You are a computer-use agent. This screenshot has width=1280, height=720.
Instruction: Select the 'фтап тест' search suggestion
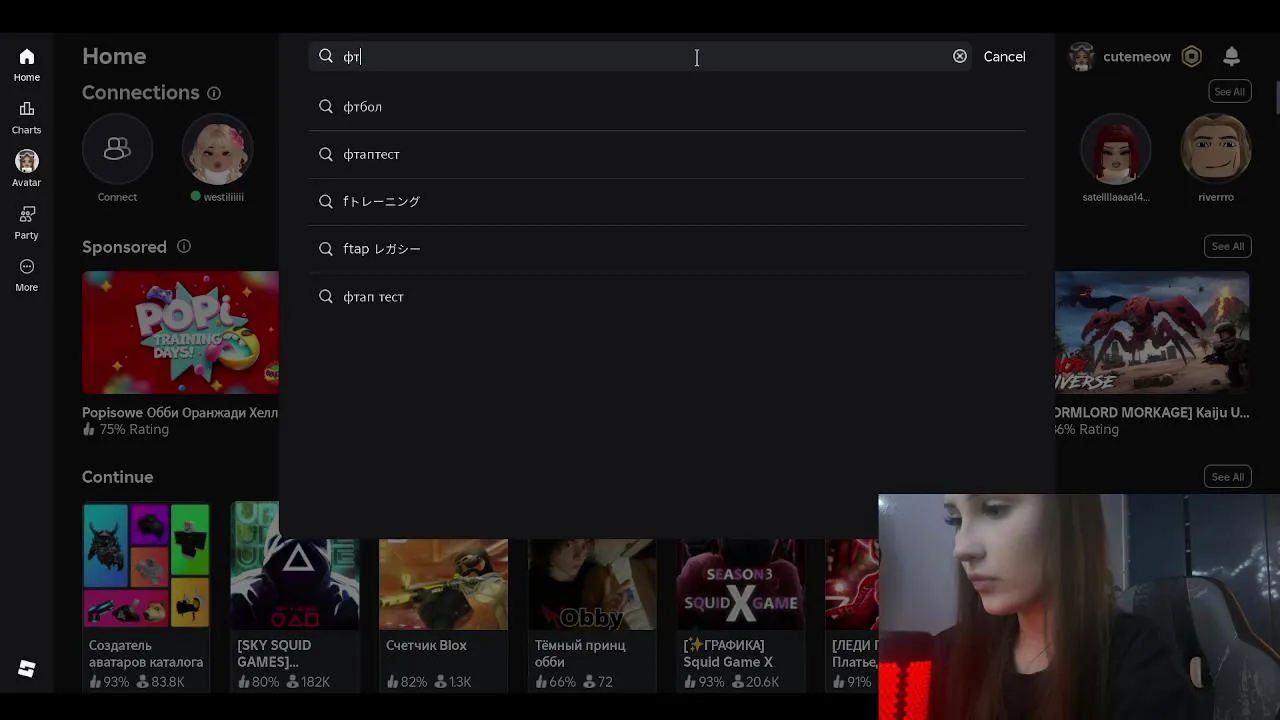667,296
